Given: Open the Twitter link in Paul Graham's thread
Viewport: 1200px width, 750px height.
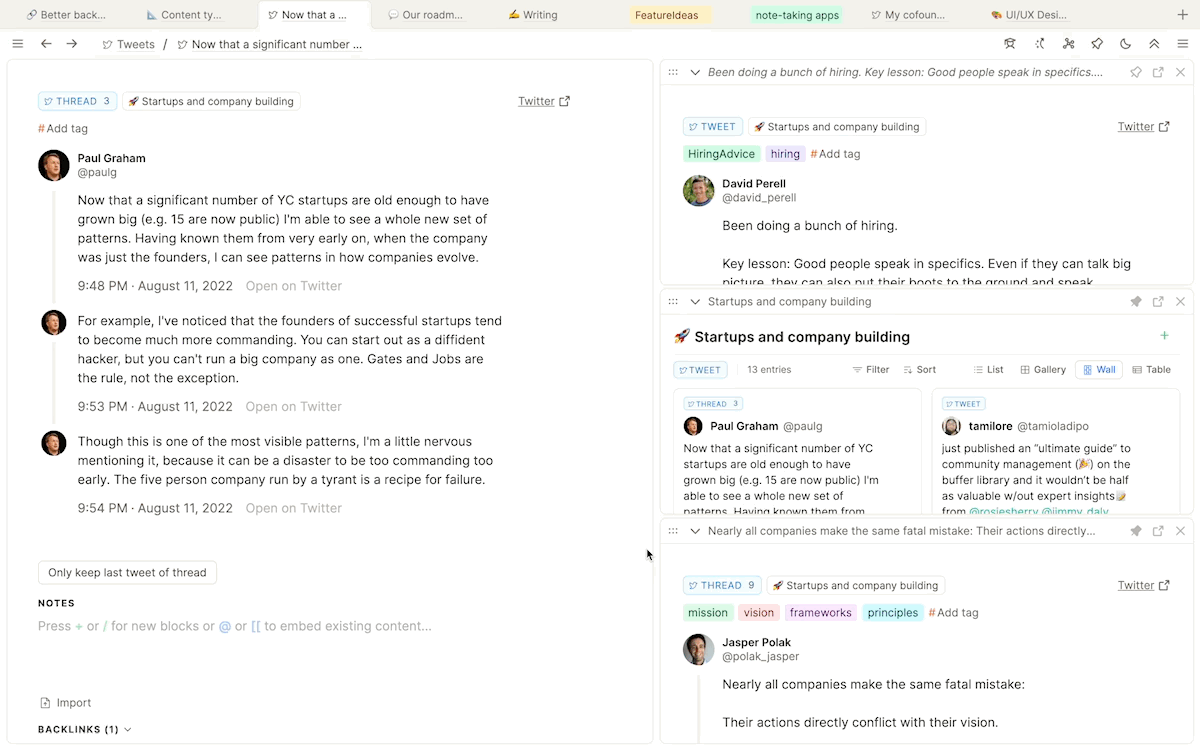Looking at the screenshot, I should pos(543,101).
